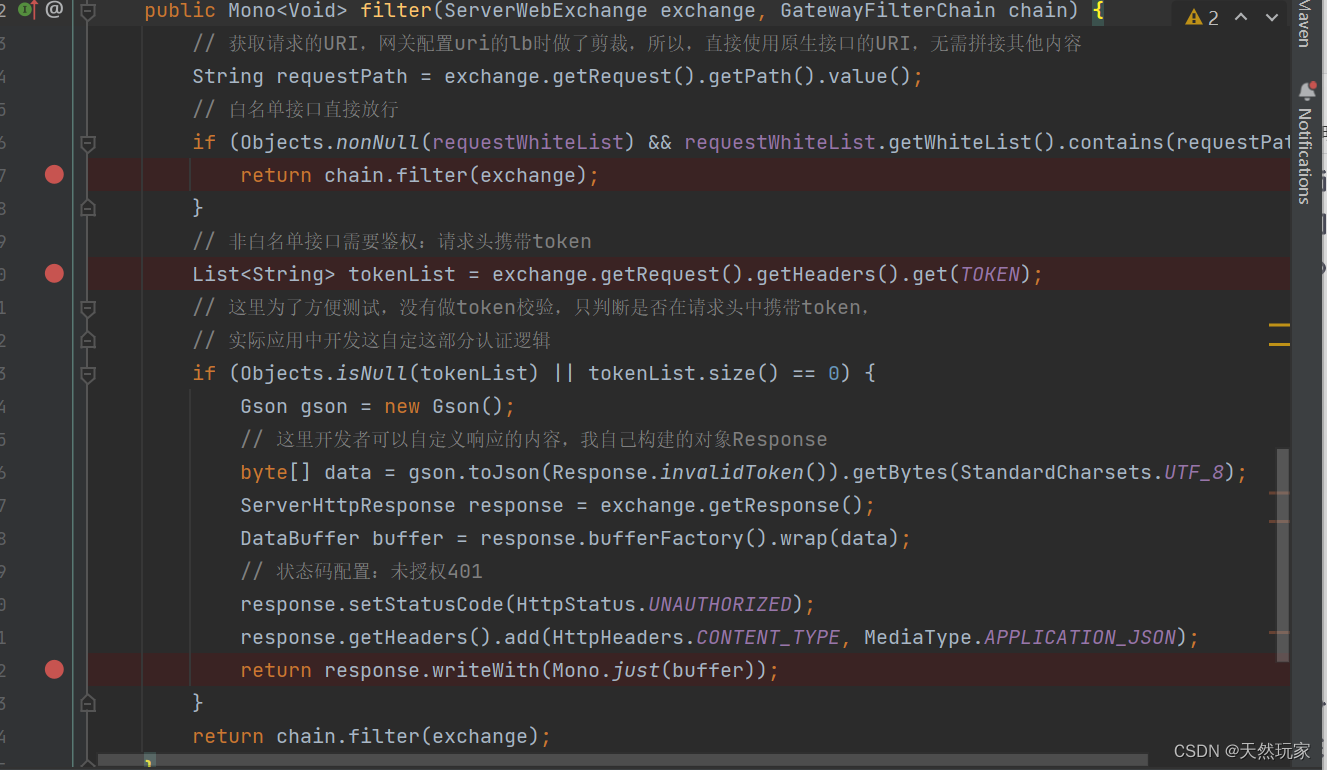Collapse the filter method fold marker
The height and width of the screenshot is (770, 1327).
[88, 11]
